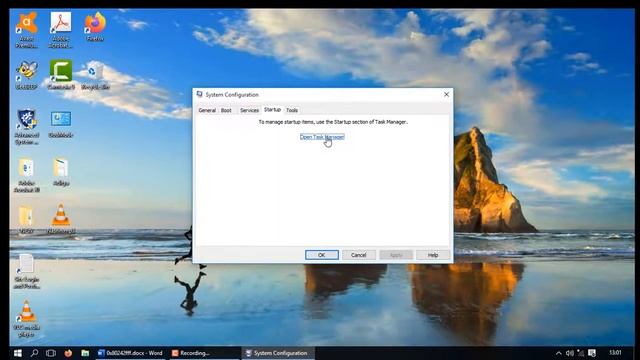The width and height of the screenshot is (640, 360).
Task: Open the taskbar Search magnifier
Action: pyautogui.click(x=34, y=353)
